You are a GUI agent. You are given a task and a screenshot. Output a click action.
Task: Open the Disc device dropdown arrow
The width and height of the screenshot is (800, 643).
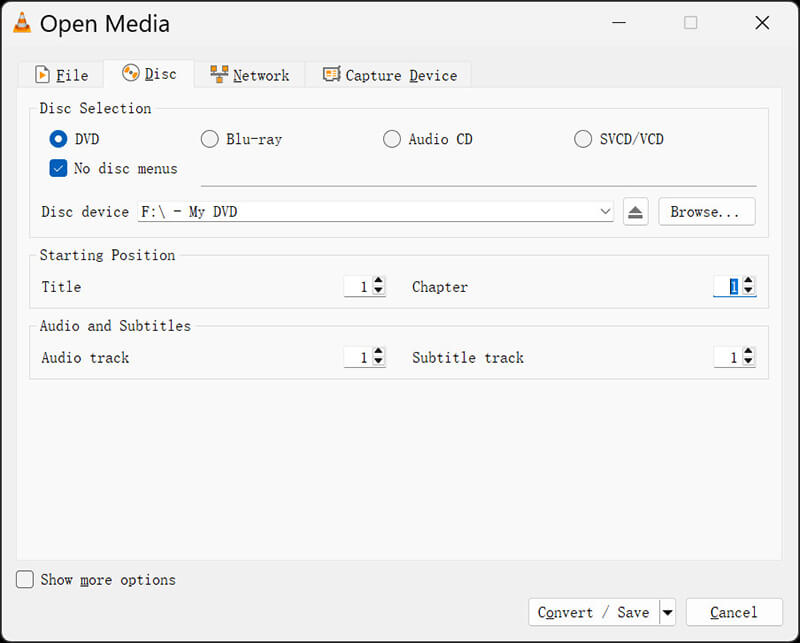tap(604, 211)
